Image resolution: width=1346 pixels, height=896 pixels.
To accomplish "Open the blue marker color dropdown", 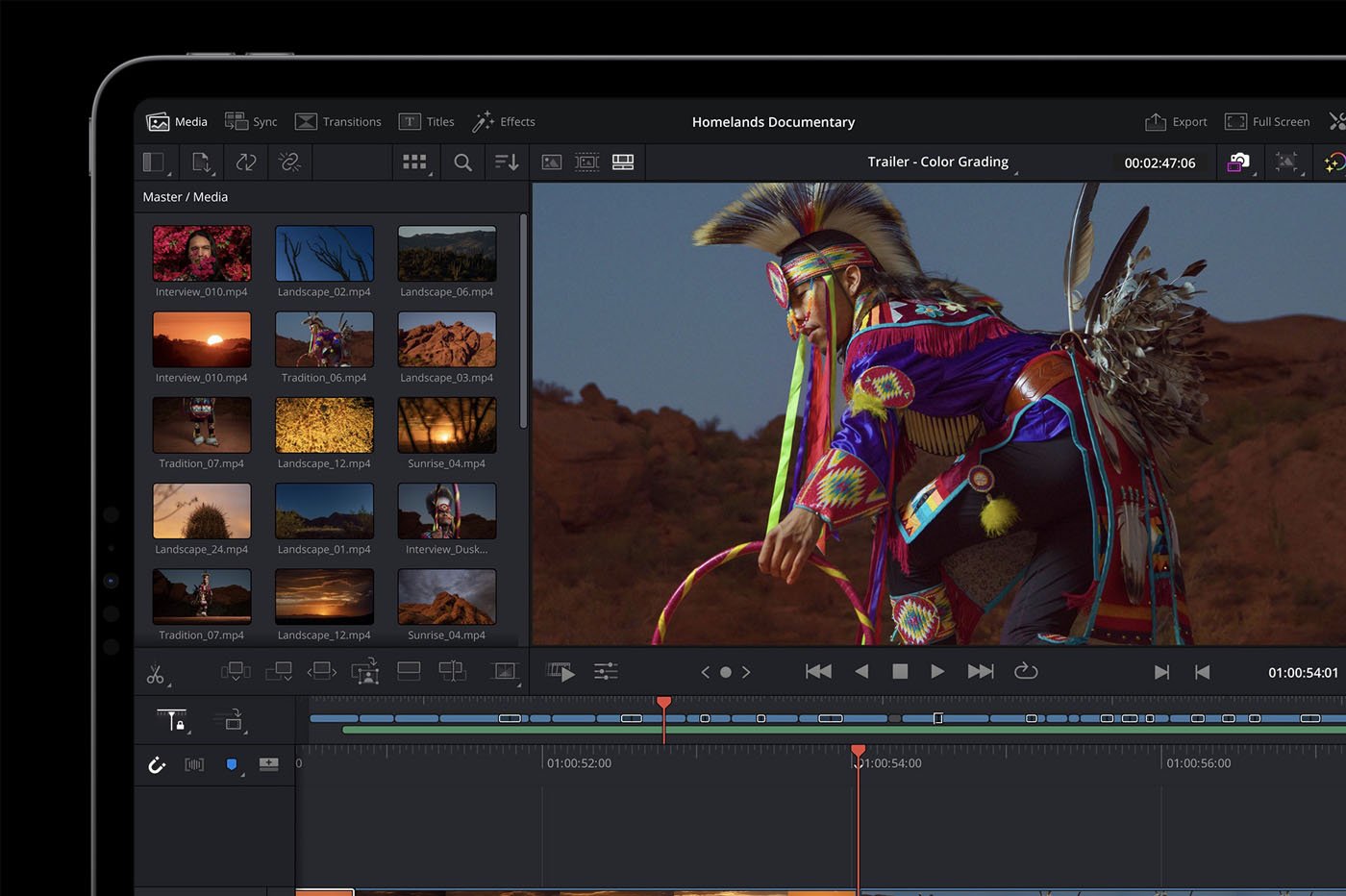I will [232, 765].
